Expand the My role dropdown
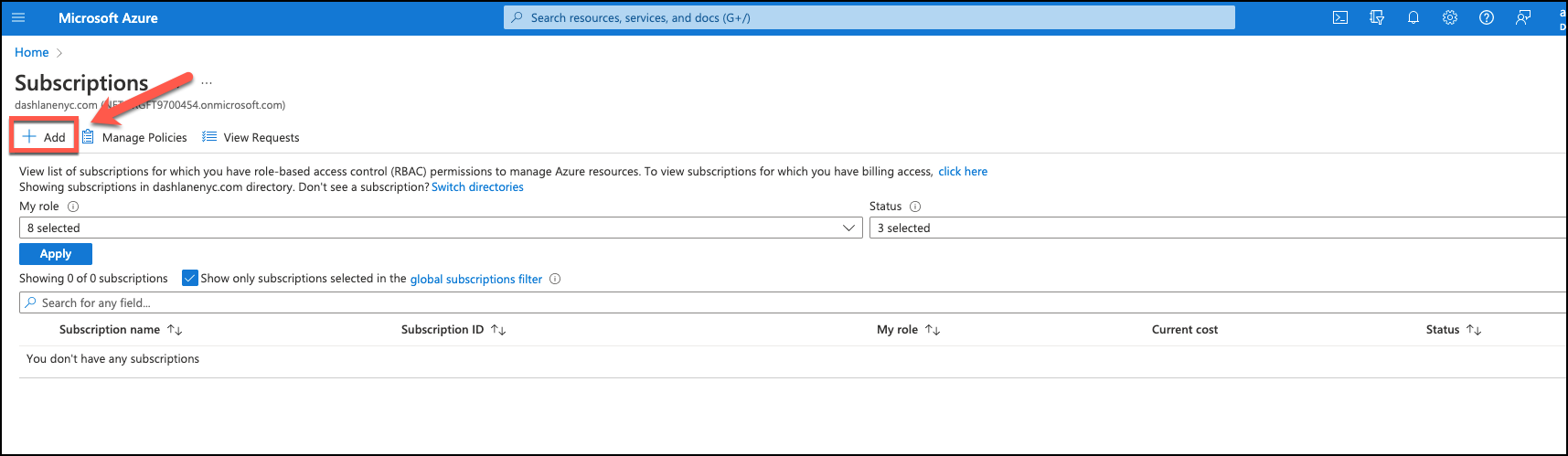1568x456 pixels. 441,228
